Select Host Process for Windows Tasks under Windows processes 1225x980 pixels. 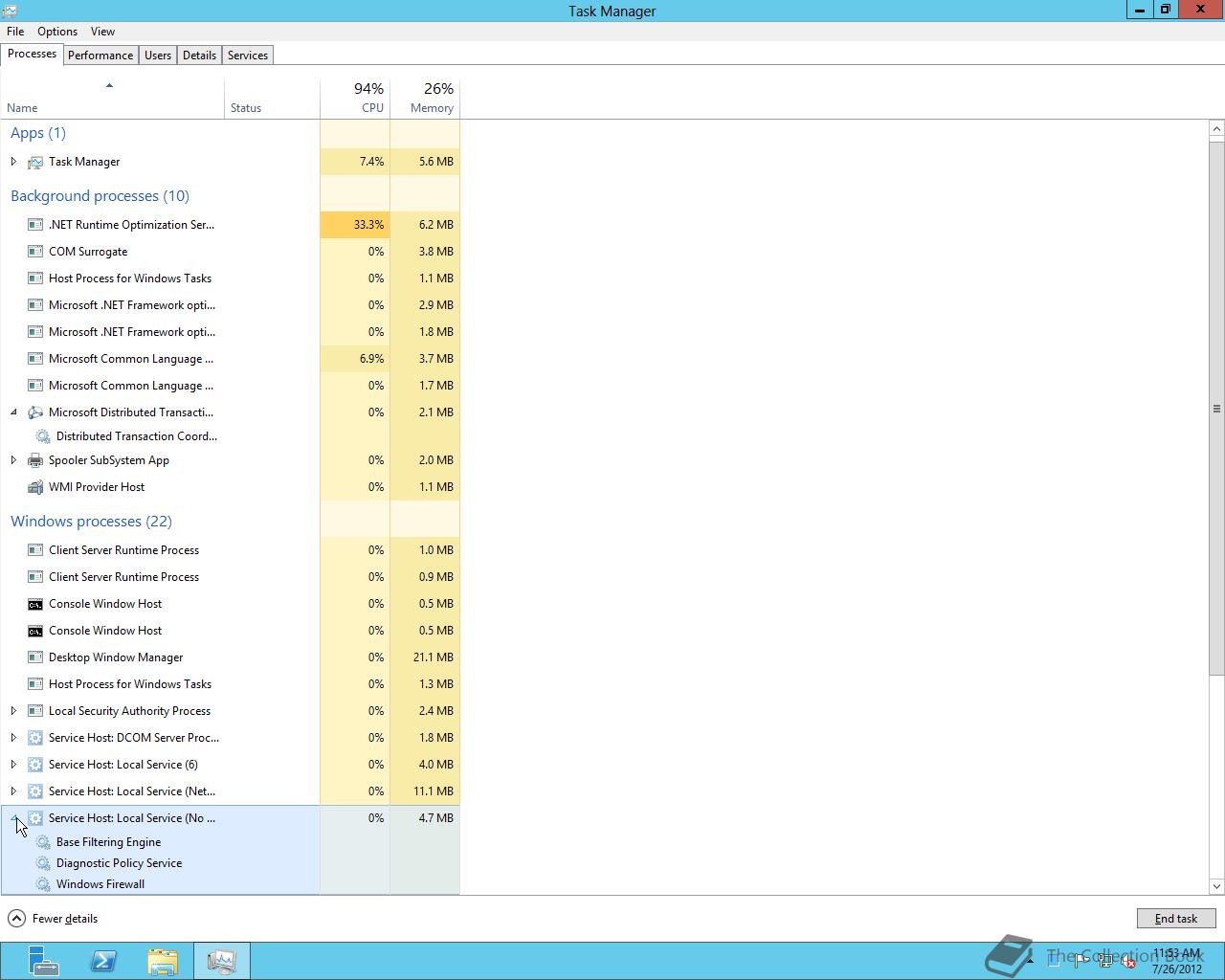[230, 684]
